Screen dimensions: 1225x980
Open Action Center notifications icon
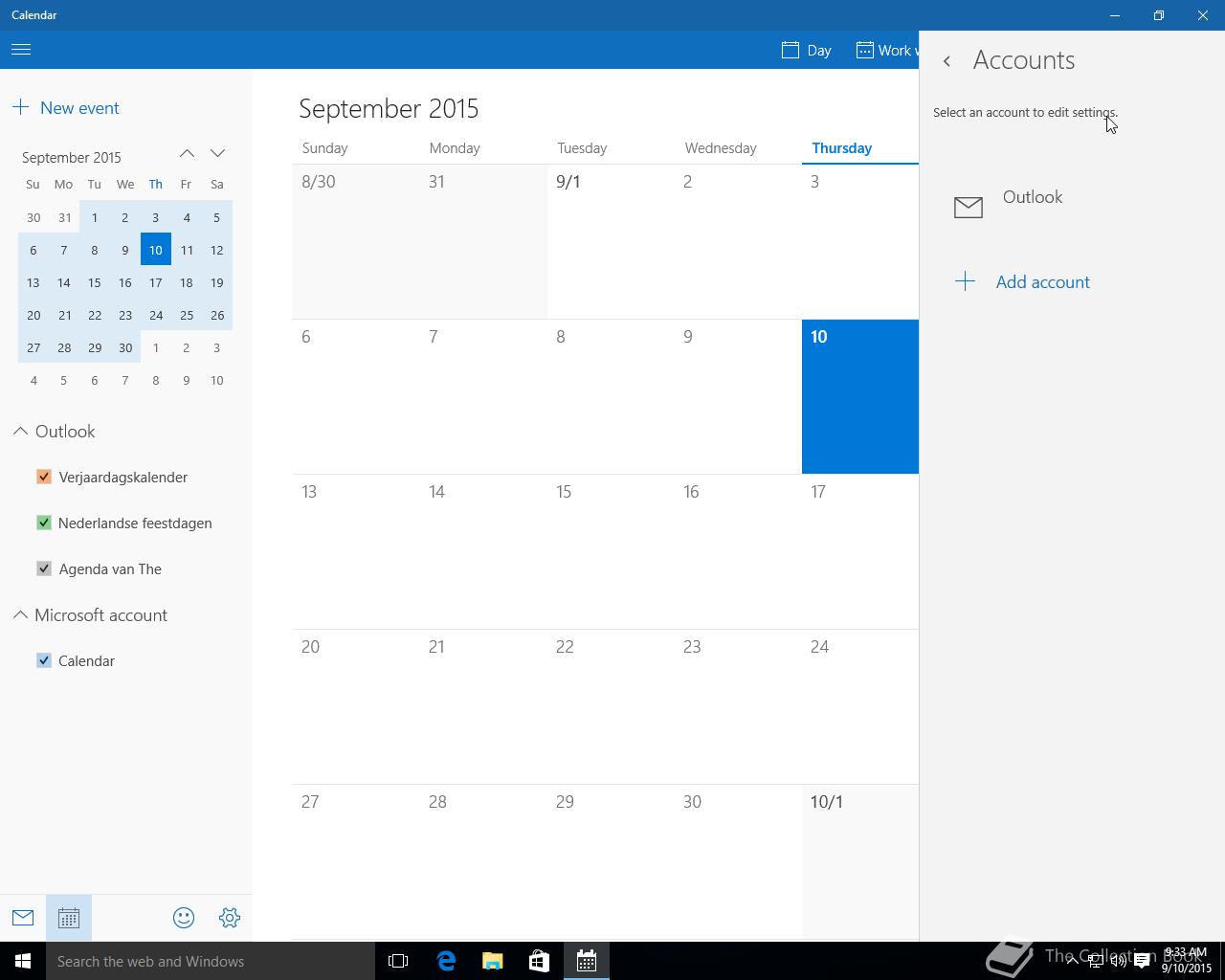pyautogui.click(x=1142, y=961)
